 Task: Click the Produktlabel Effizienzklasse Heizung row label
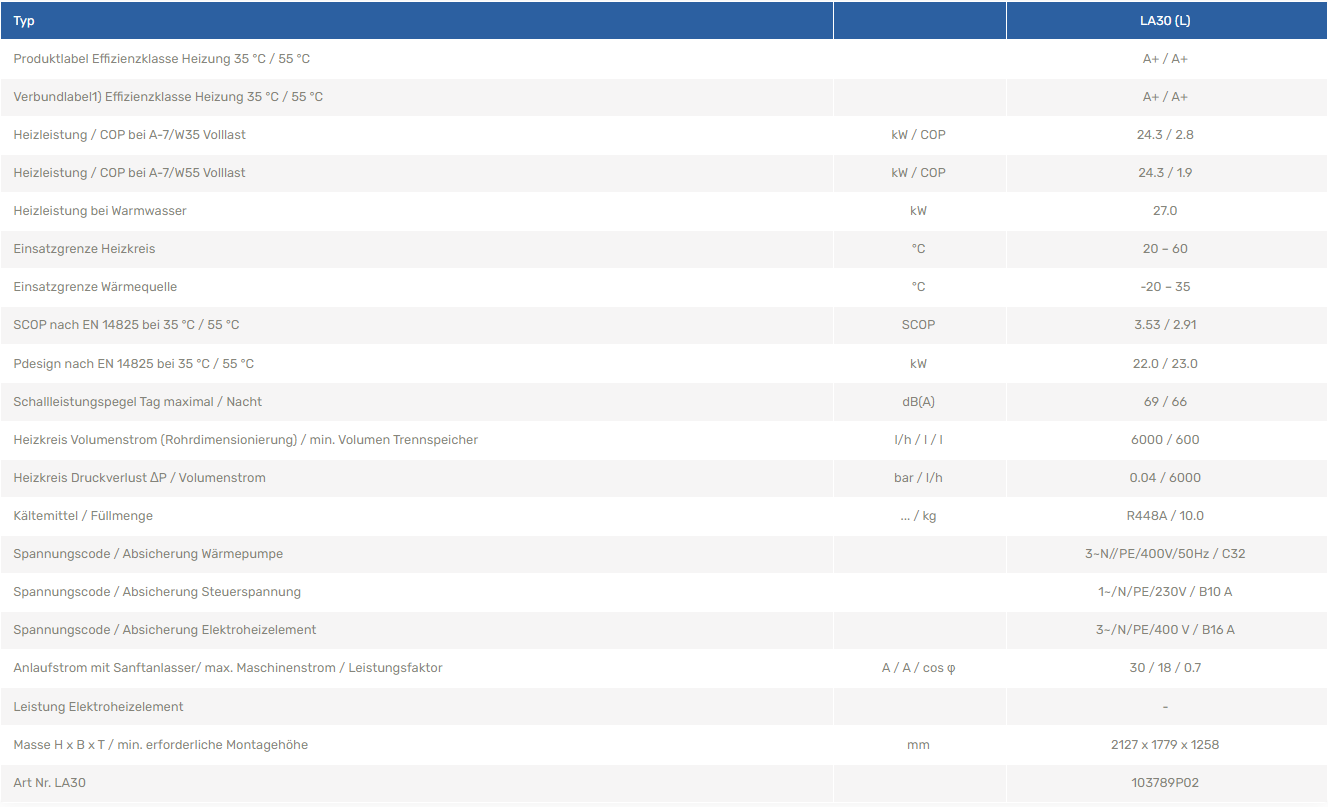pyautogui.click(x=162, y=59)
